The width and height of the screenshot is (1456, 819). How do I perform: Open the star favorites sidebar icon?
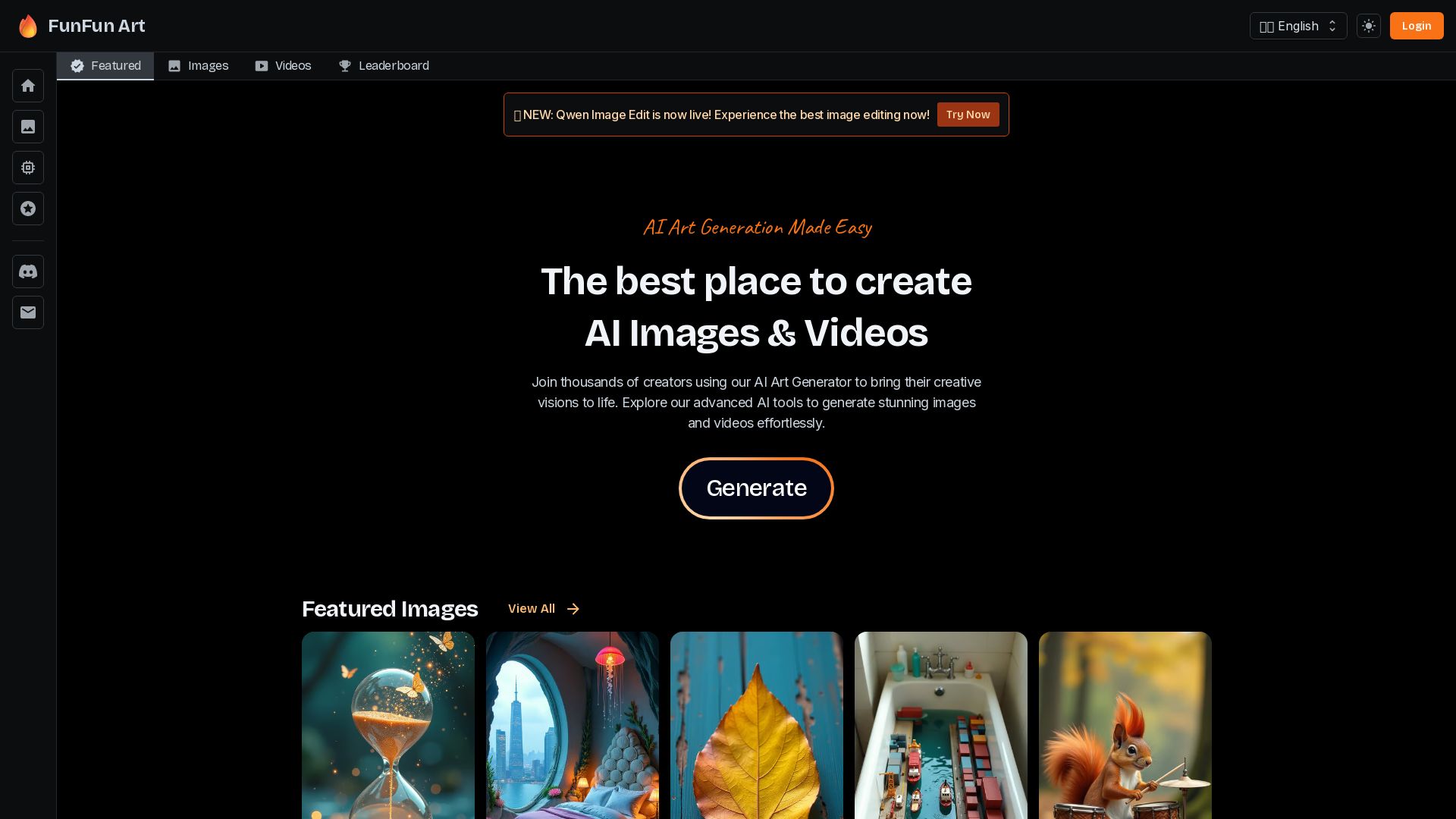(x=28, y=209)
